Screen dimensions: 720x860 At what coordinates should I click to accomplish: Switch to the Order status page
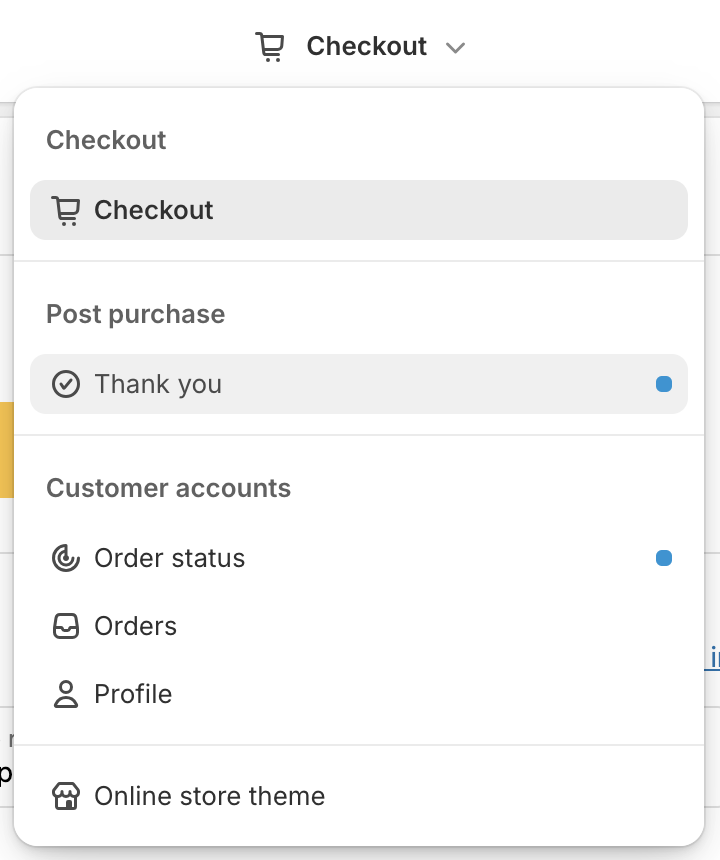[169, 558]
